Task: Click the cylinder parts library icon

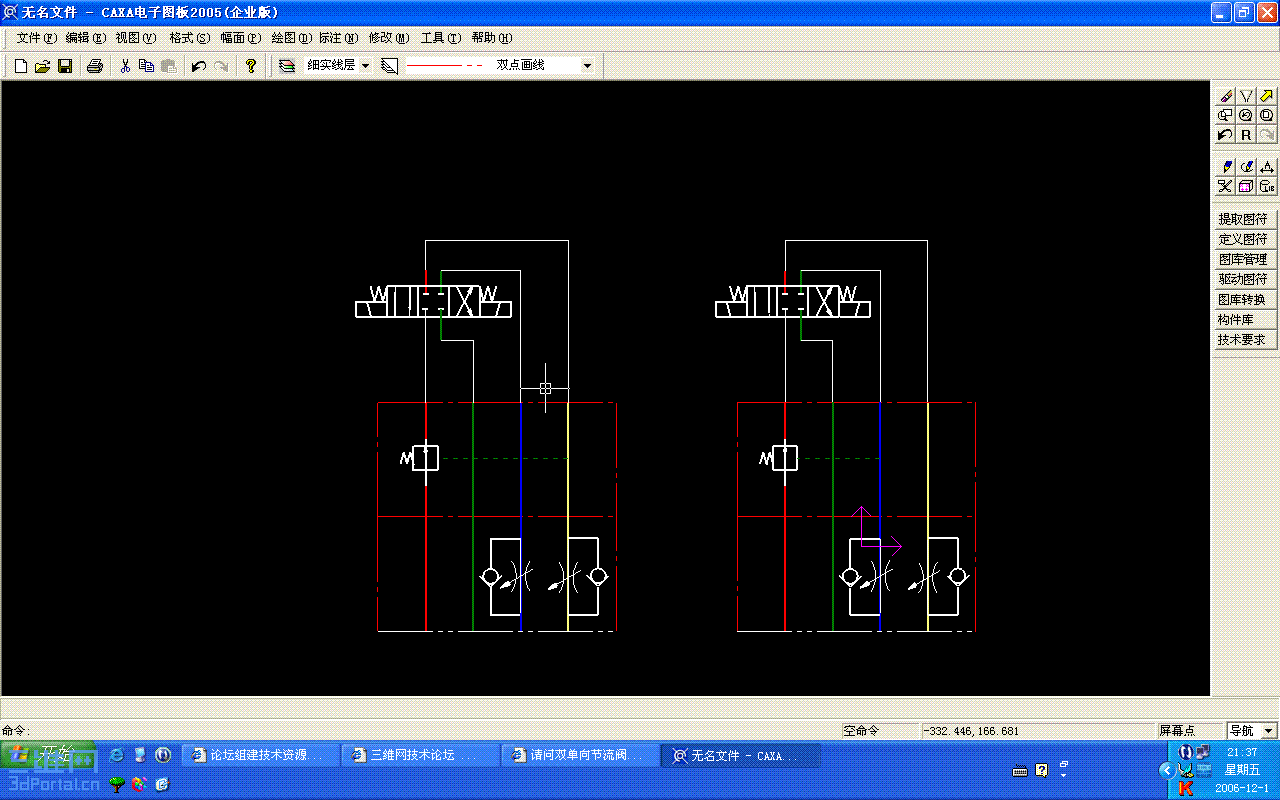Action: (1267, 186)
